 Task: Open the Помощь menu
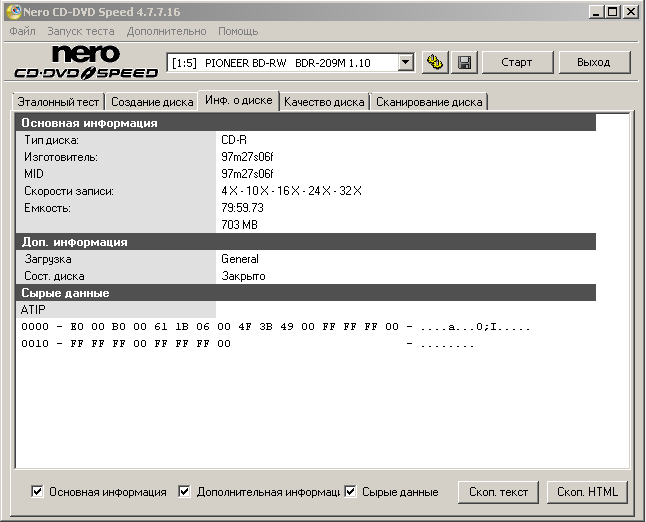coord(238,31)
